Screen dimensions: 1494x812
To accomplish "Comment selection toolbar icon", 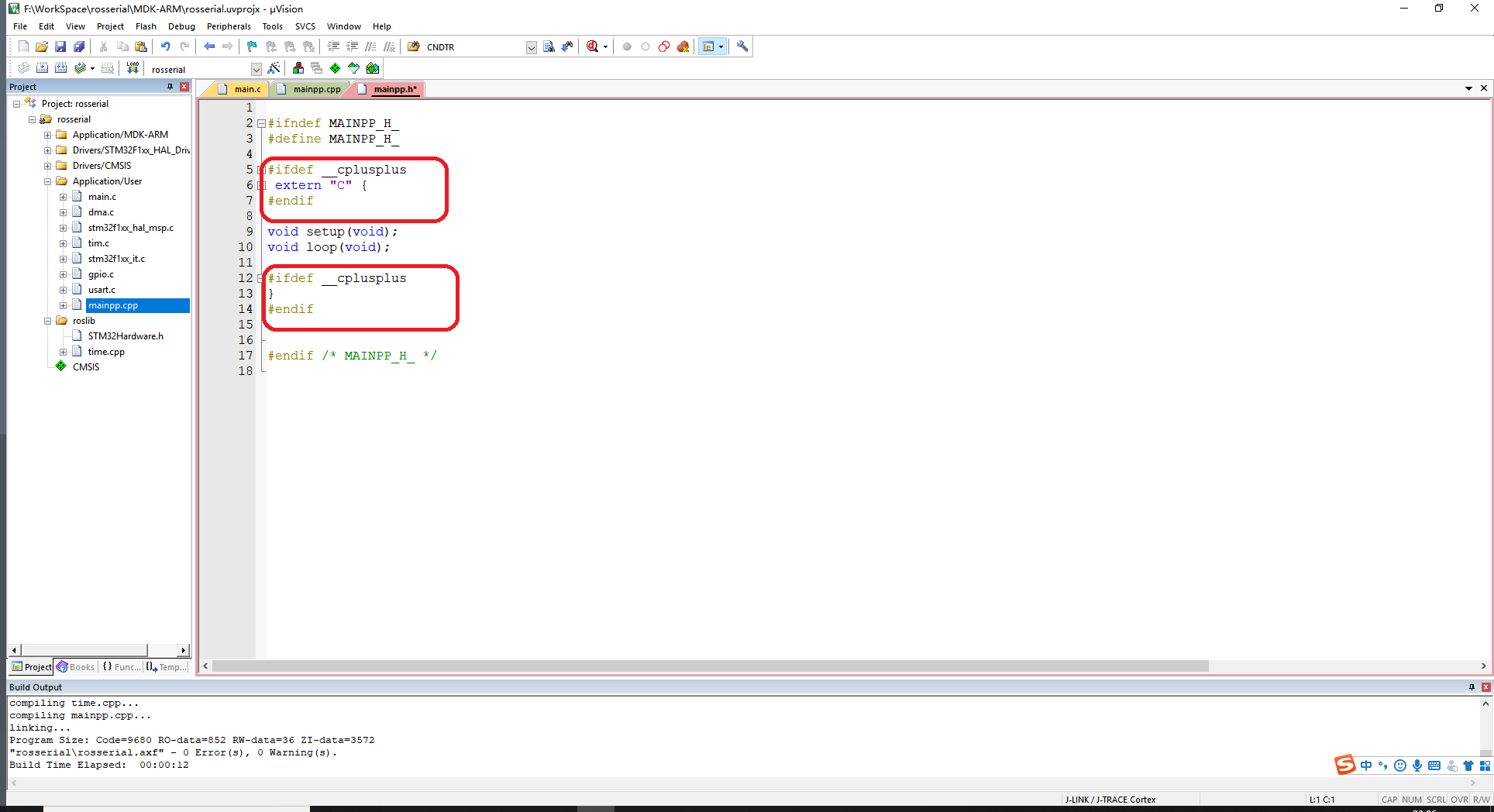I will (x=370, y=46).
